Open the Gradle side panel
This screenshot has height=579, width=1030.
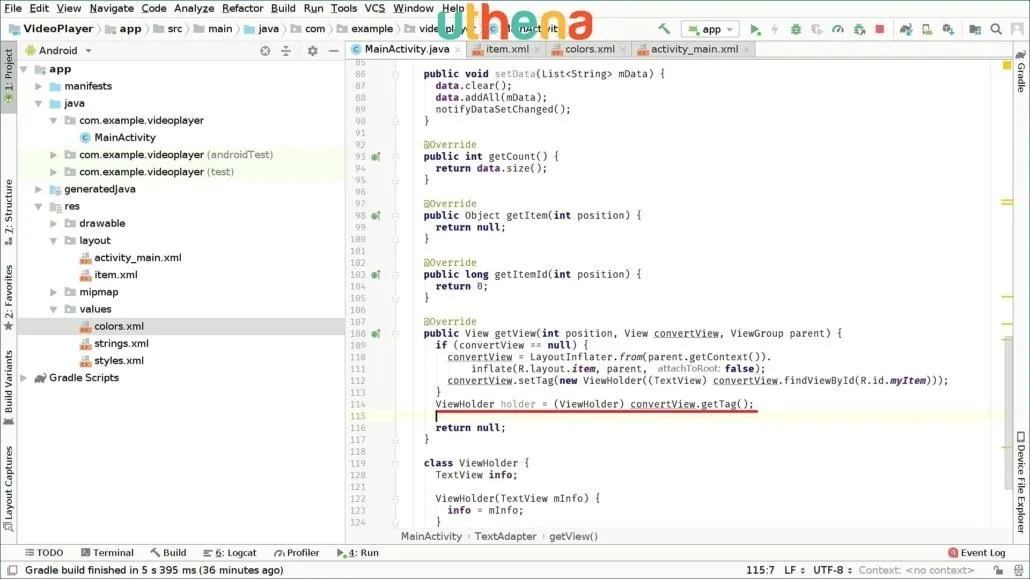pos(1021,71)
